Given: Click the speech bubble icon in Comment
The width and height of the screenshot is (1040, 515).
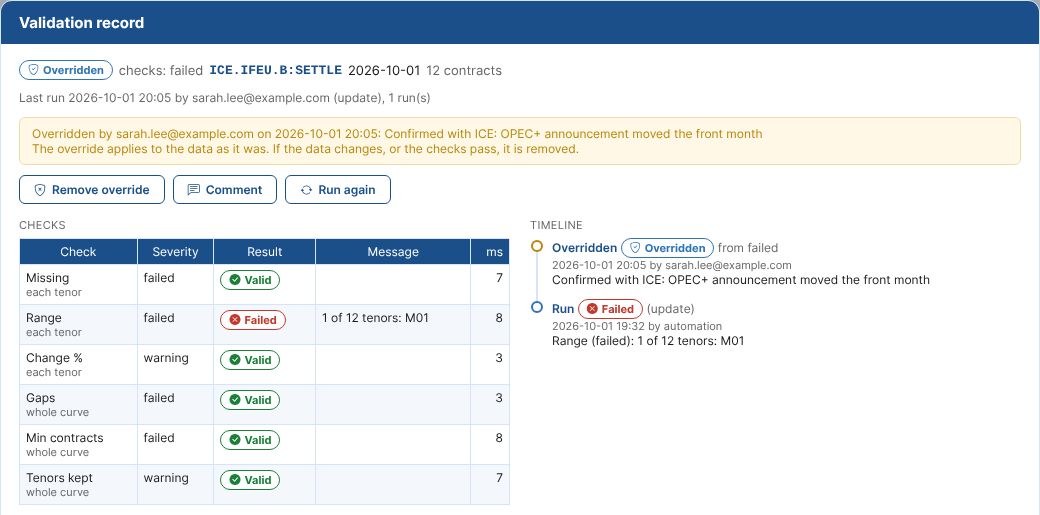Looking at the screenshot, I should [x=194, y=190].
